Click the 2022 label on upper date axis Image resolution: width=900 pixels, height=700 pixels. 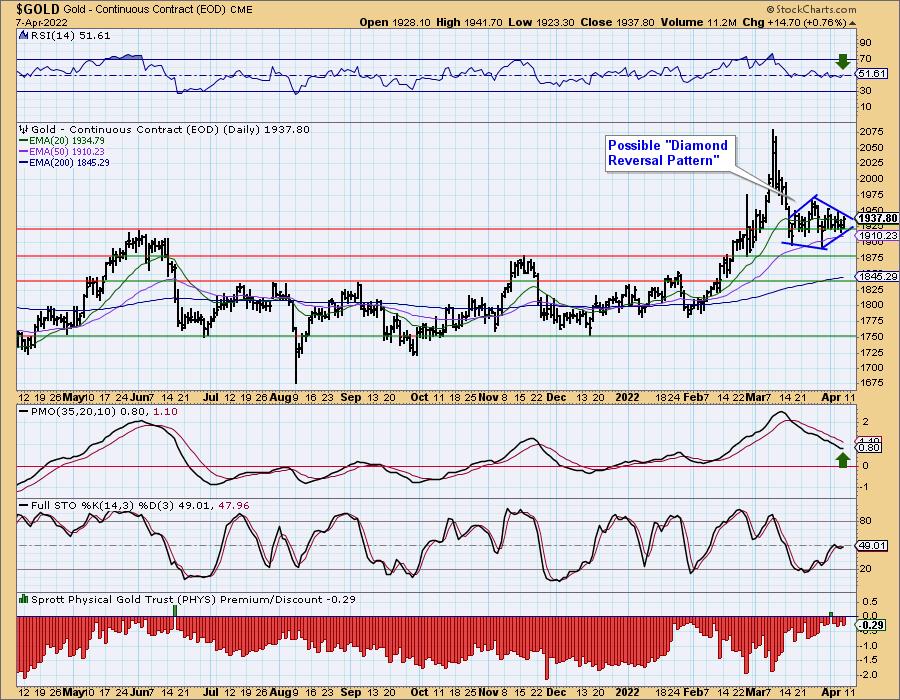(627, 397)
